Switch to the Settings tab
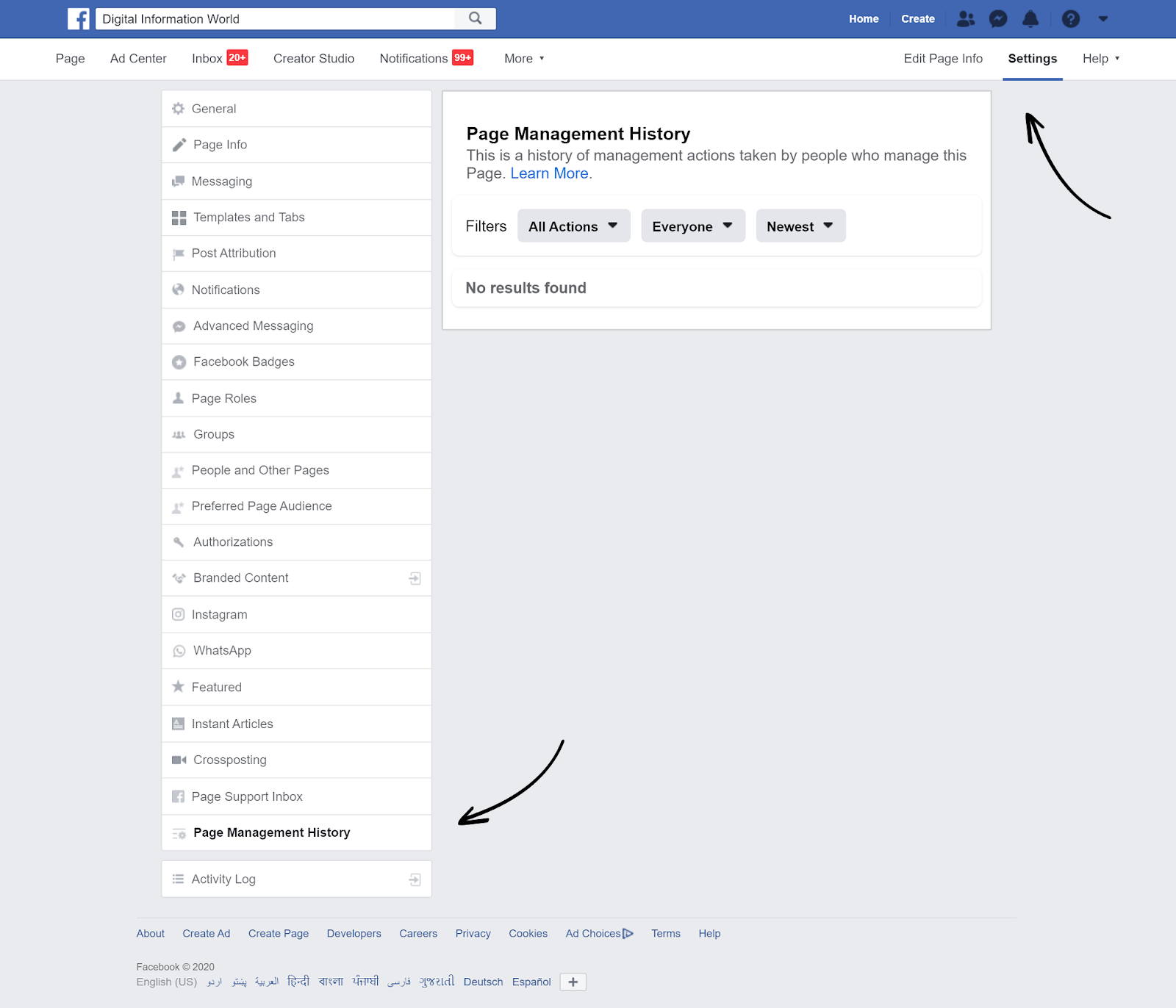The width and height of the screenshot is (1176, 1008). 1032,58
